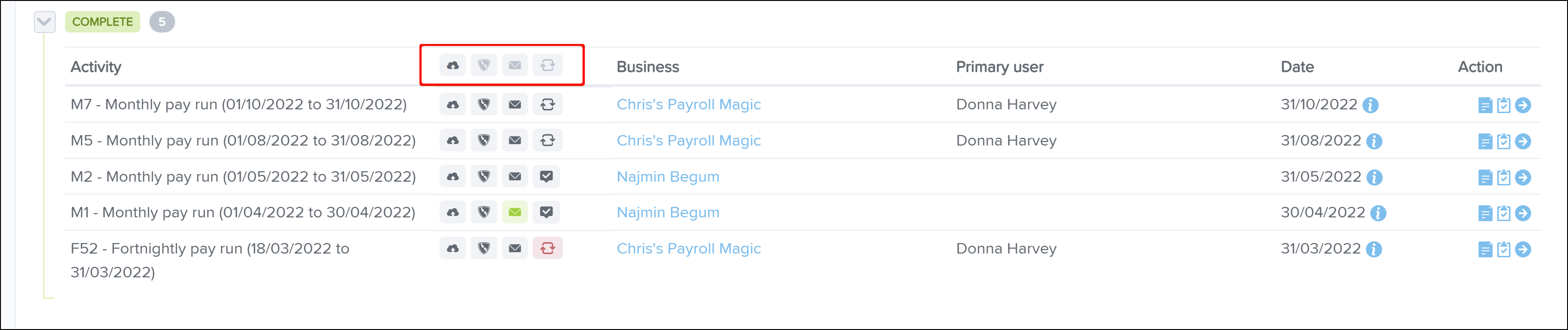Click red sync icon in F52 fortnightly row
This screenshot has width=1568, height=330.
[x=548, y=248]
